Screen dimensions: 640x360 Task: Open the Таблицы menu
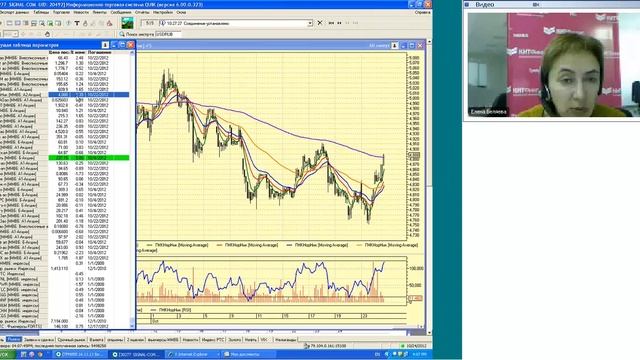(x=41, y=12)
